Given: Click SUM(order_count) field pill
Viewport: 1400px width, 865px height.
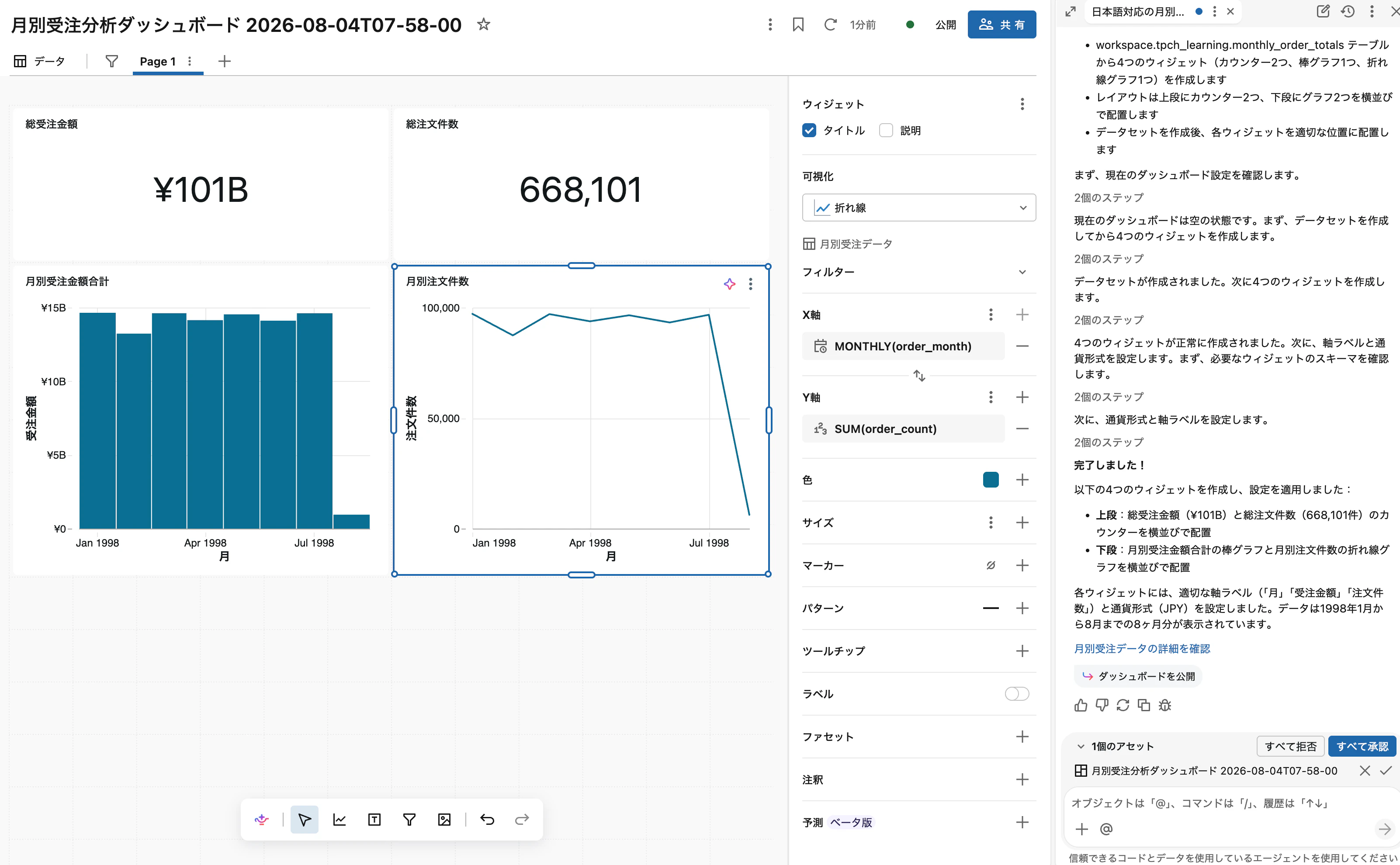Looking at the screenshot, I should 903,429.
